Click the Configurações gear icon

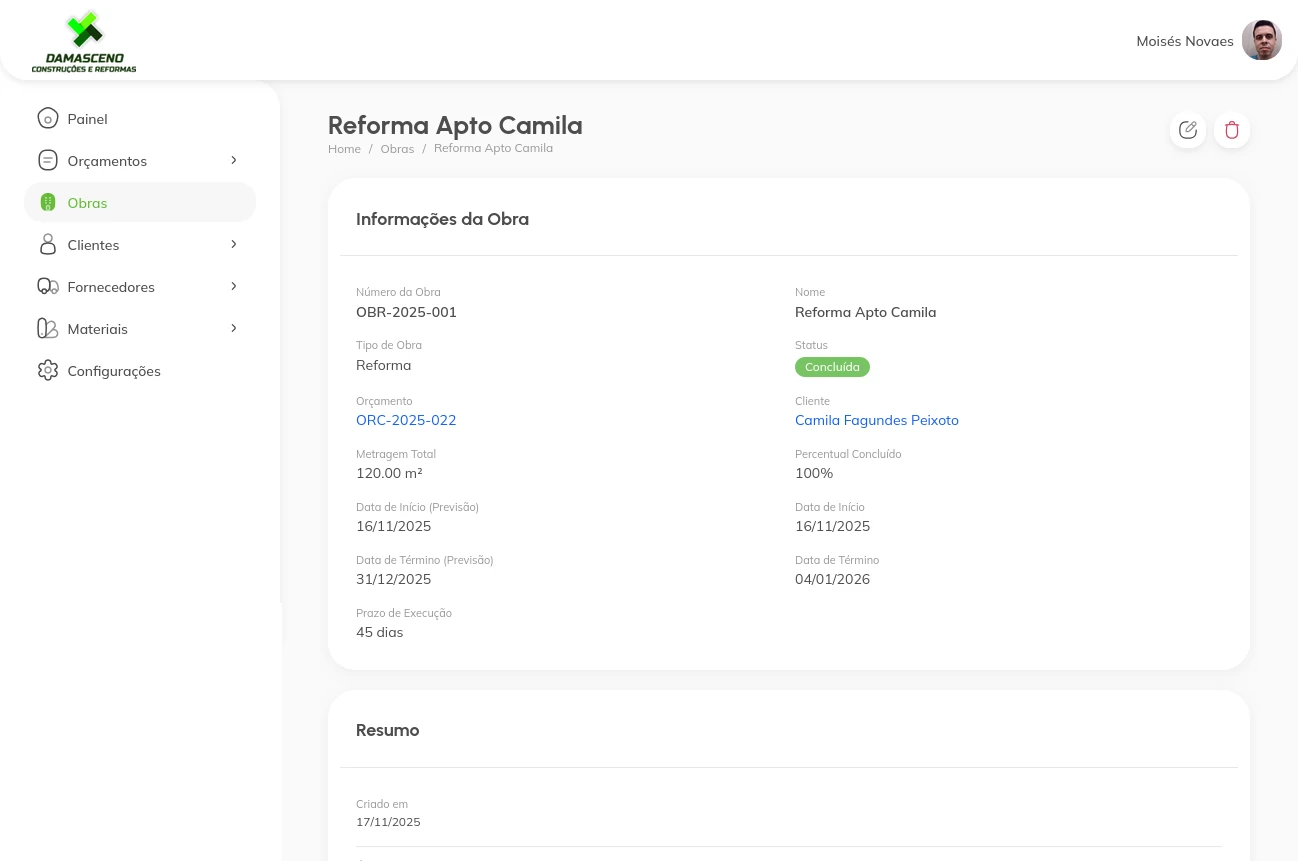click(47, 371)
